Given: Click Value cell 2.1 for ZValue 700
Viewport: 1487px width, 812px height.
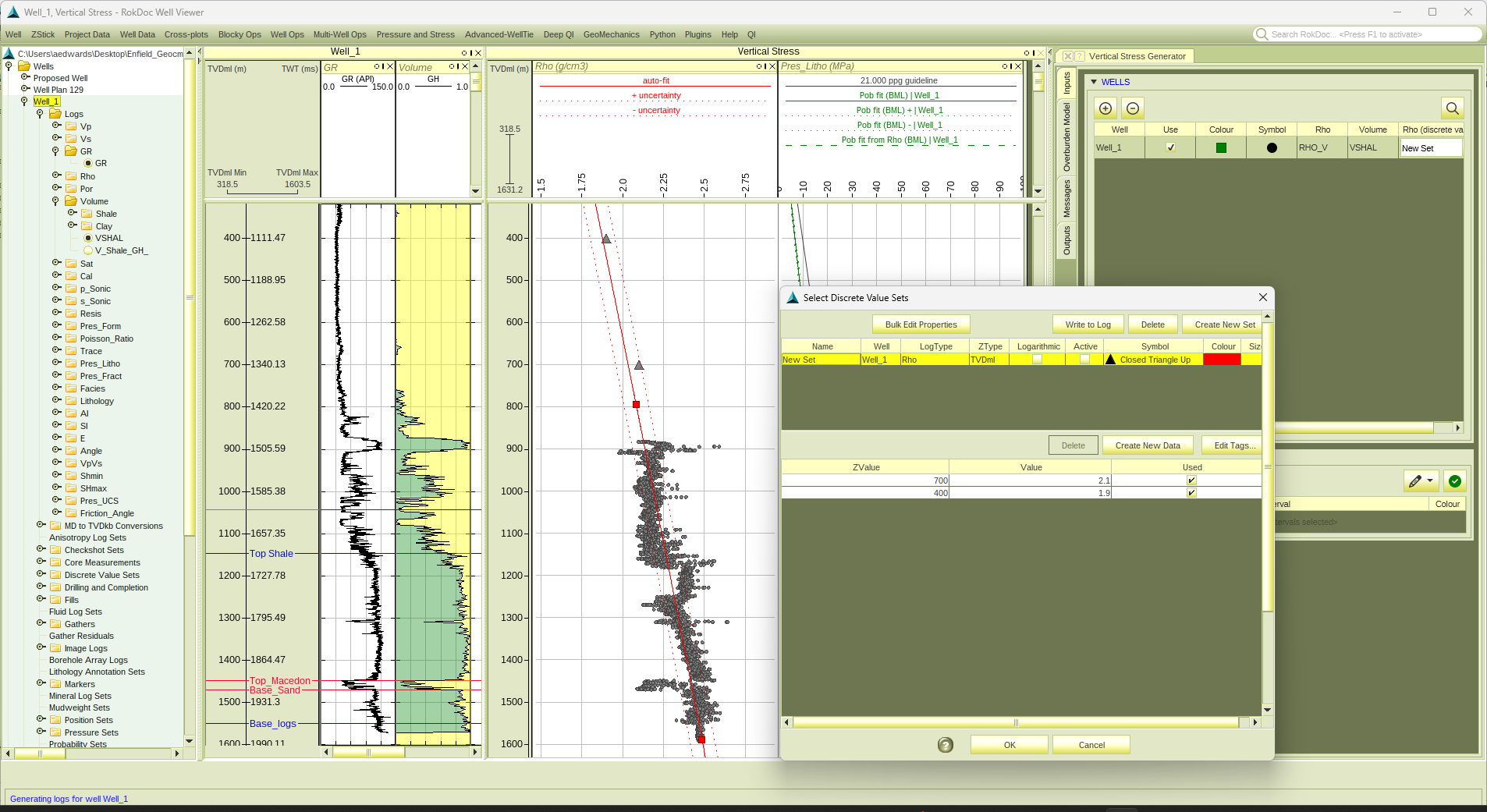Looking at the screenshot, I should 1031,480.
